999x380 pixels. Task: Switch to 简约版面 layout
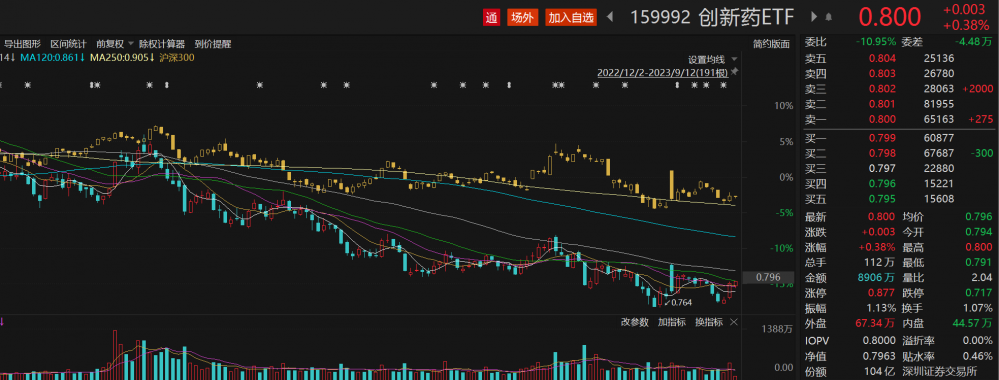point(772,44)
